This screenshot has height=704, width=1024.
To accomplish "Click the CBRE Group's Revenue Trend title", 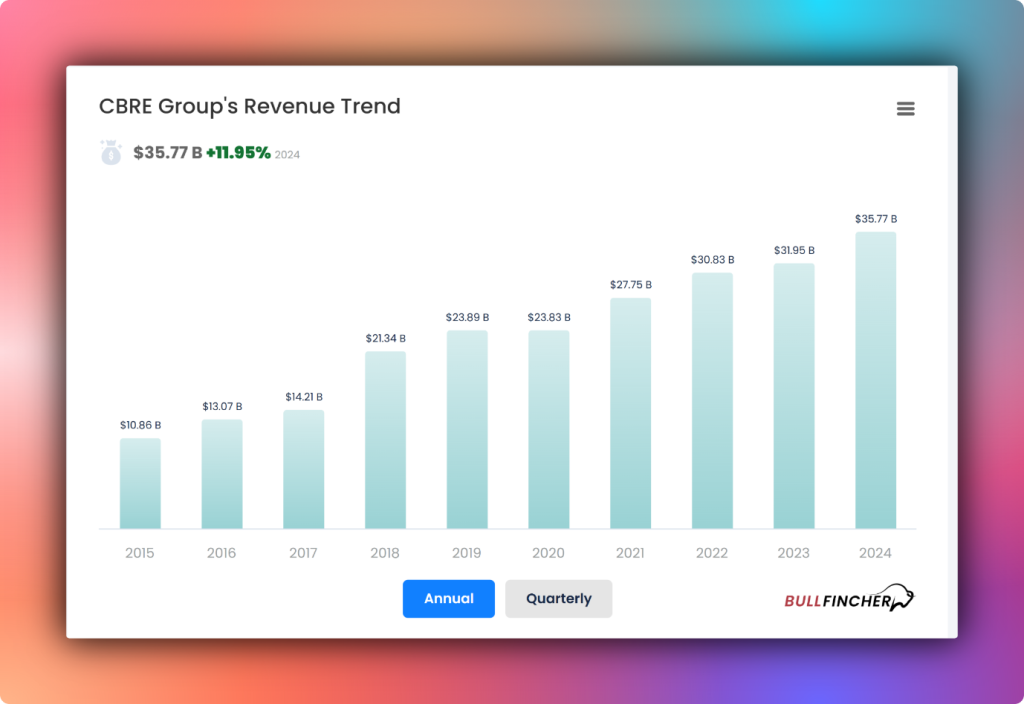I will (x=249, y=106).
